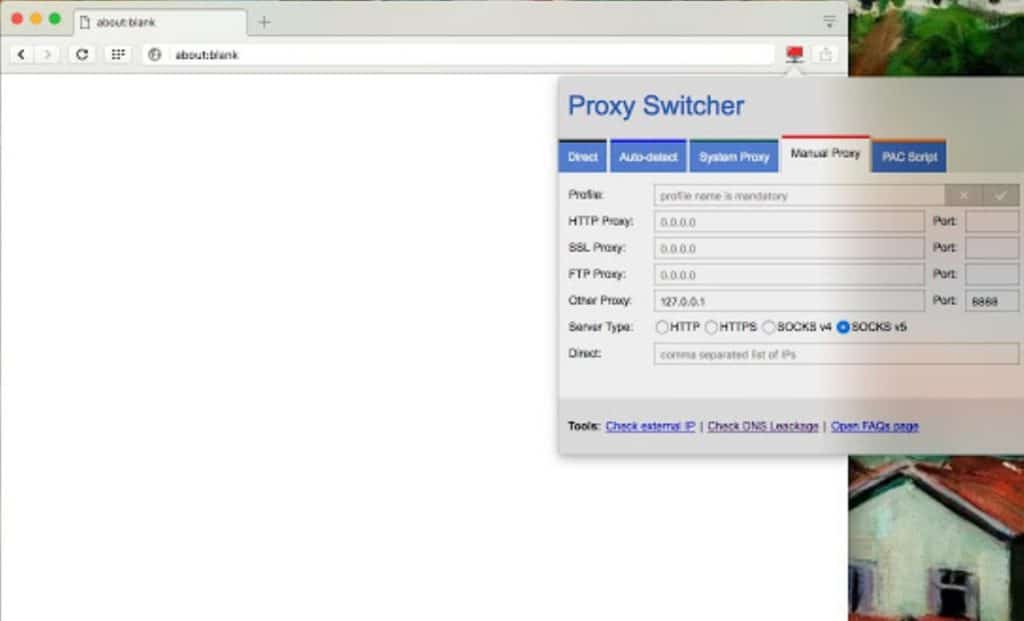Confirm profile name with the checkmark icon
Screen dimensions: 1024x621
click(x=1001, y=195)
